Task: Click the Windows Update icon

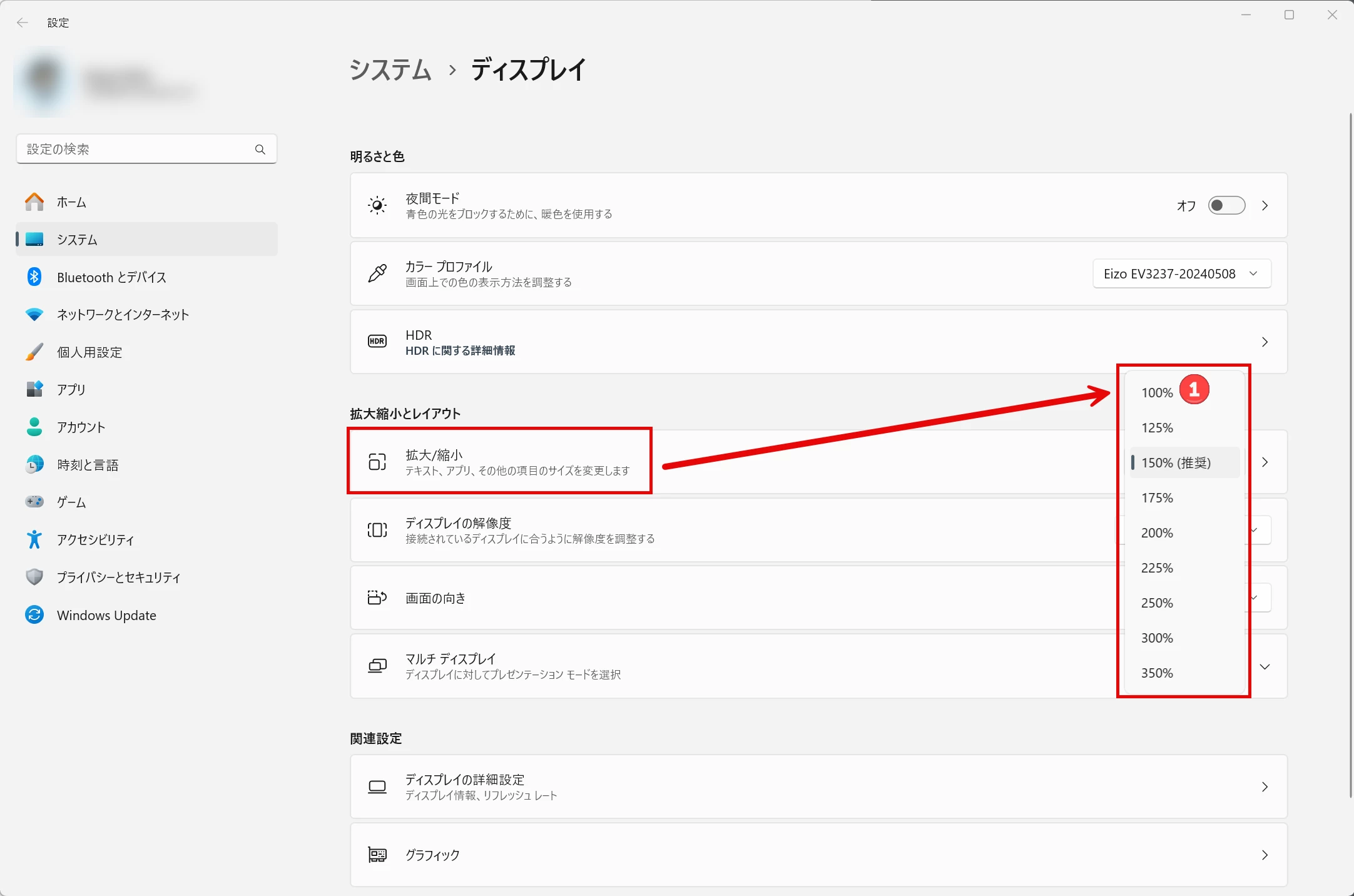Action: (34, 615)
